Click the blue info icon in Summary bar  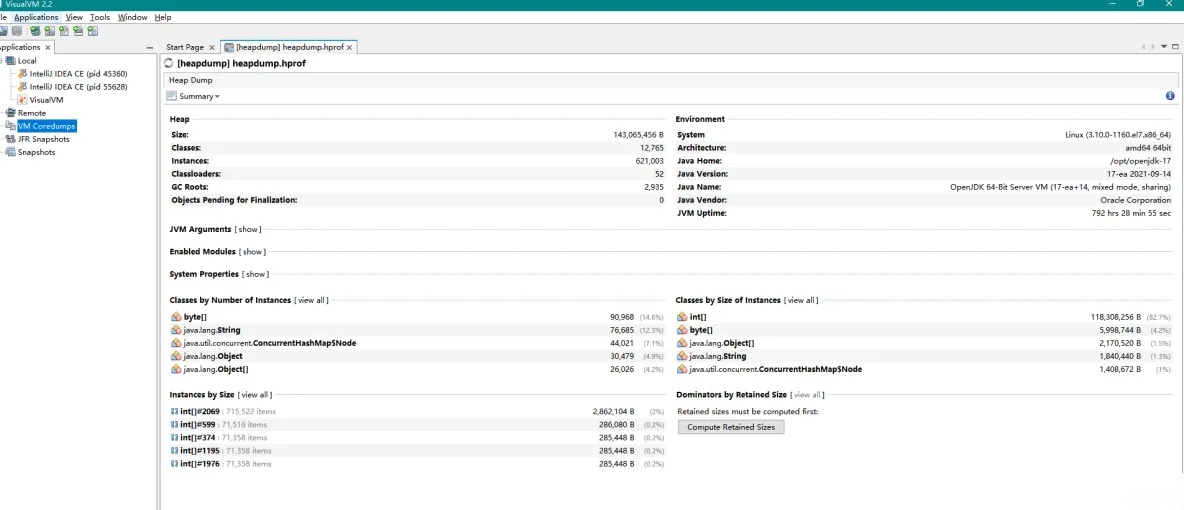click(x=1170, y=96)
